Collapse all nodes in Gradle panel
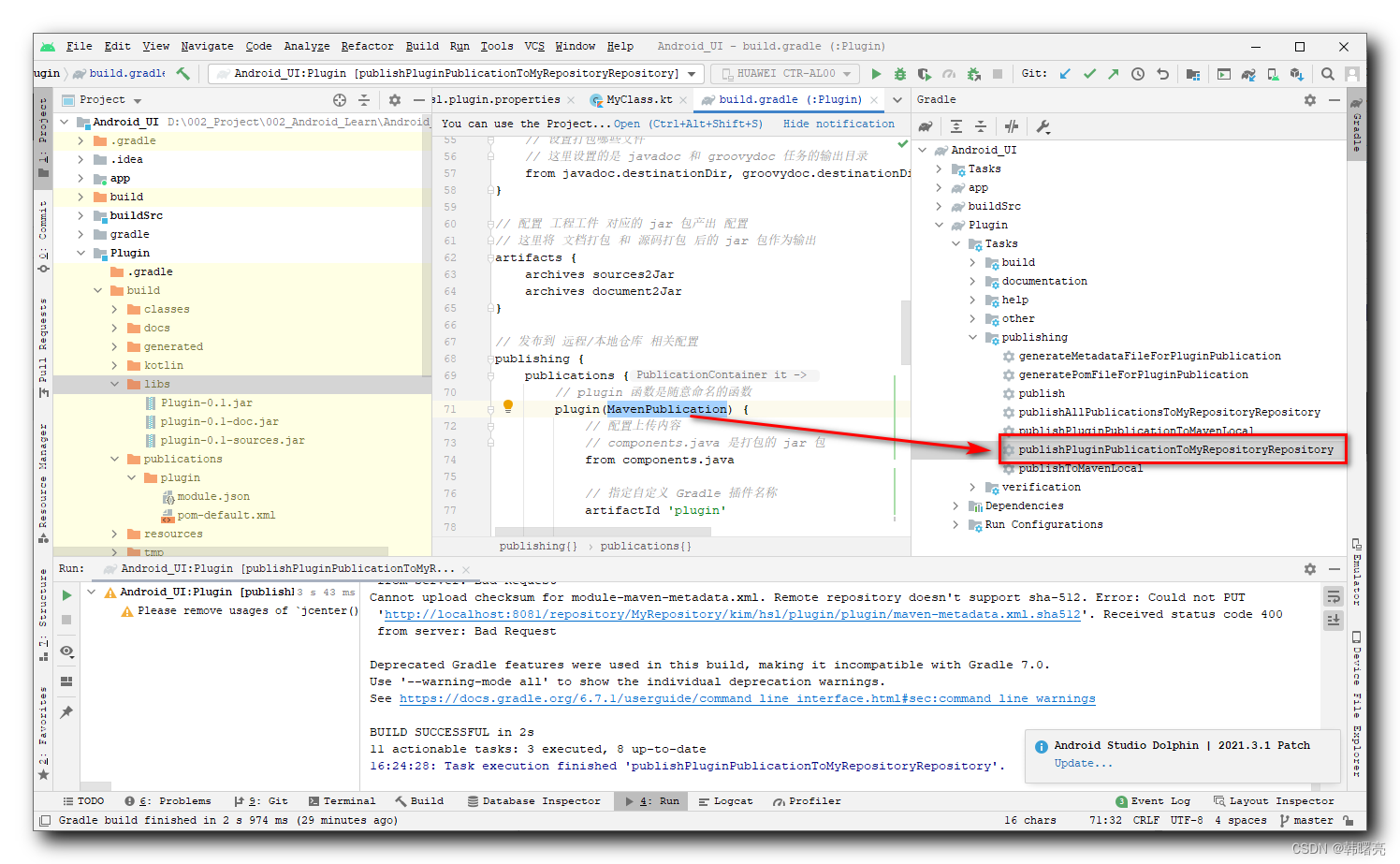This screenshot has width=1400, height=864. click(981, 126)
